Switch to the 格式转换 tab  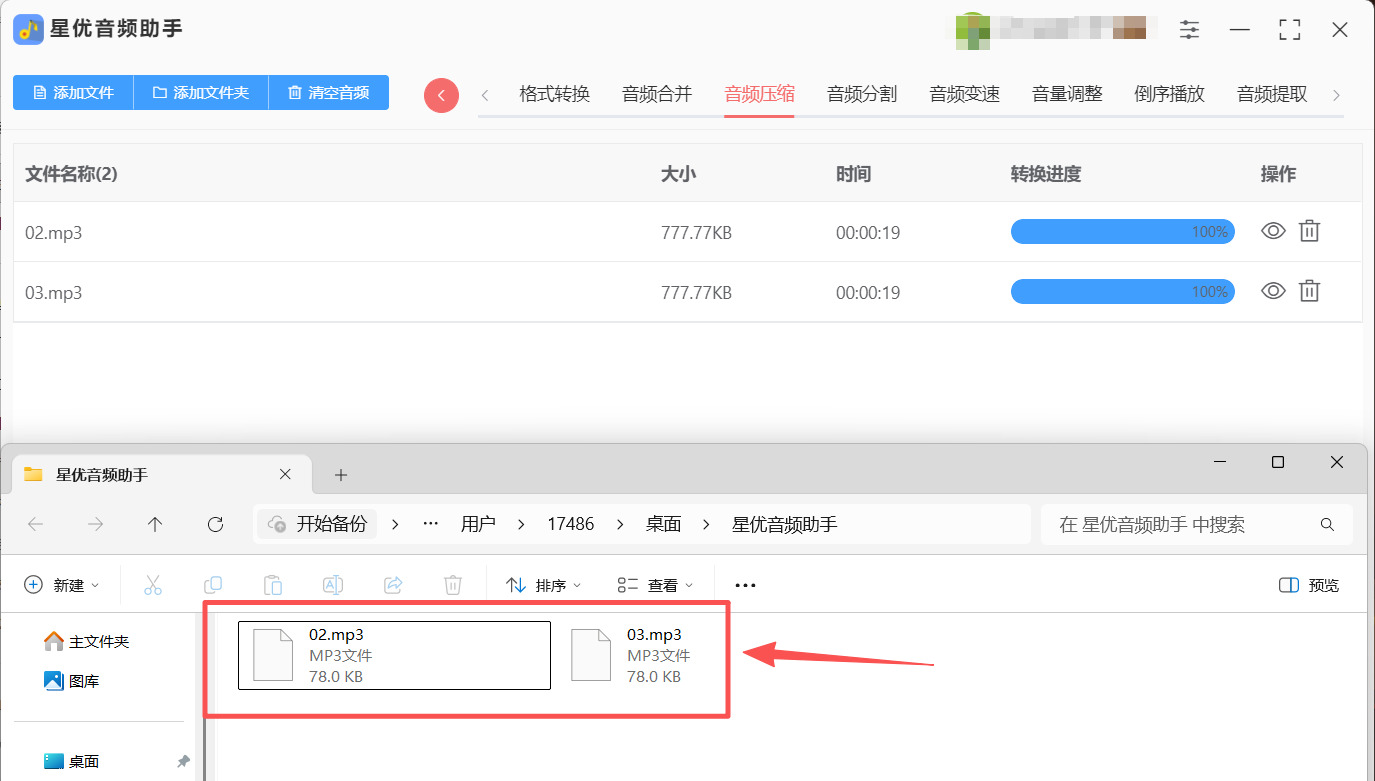pos(555,94)
